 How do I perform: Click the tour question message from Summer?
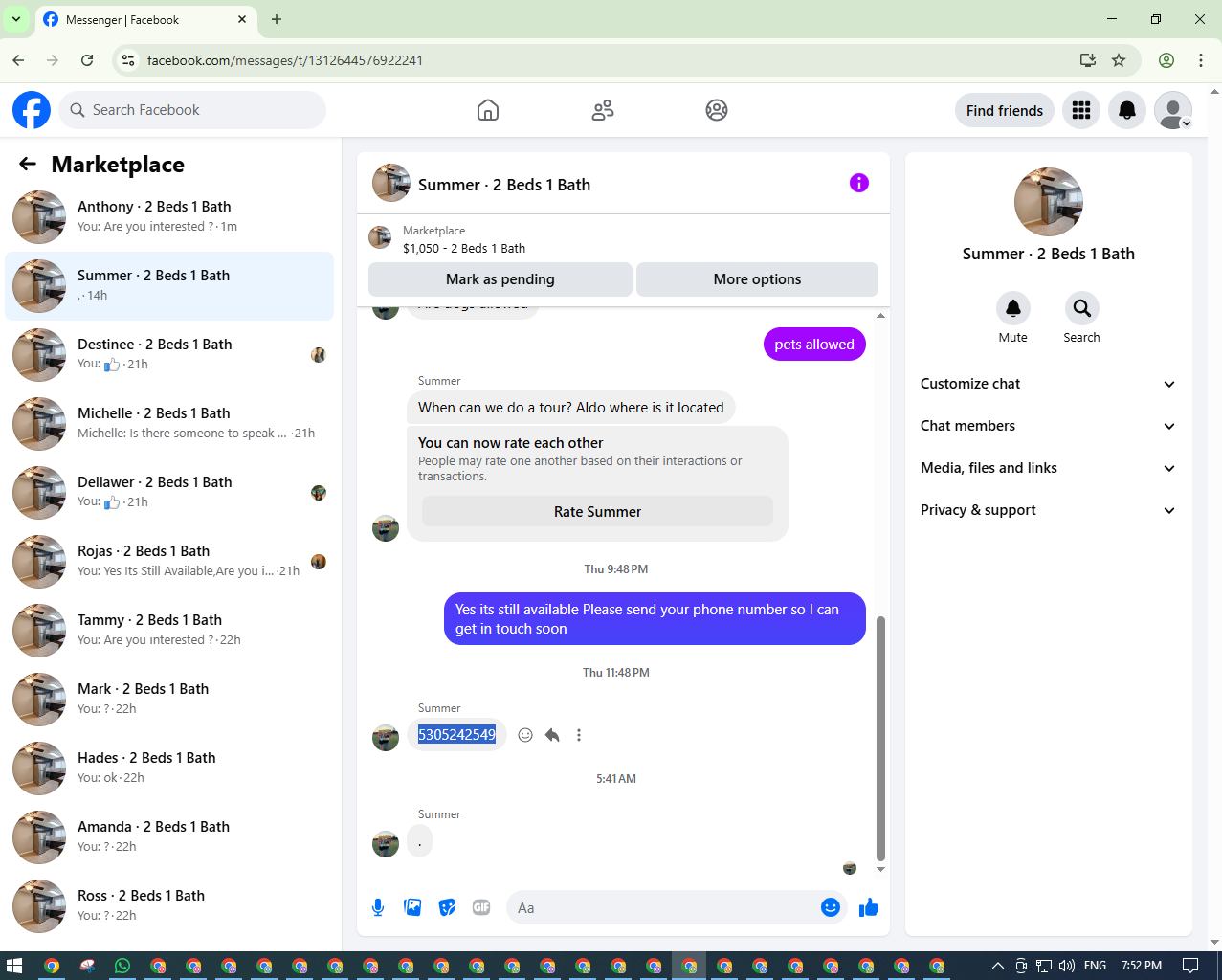pos(571,408)
